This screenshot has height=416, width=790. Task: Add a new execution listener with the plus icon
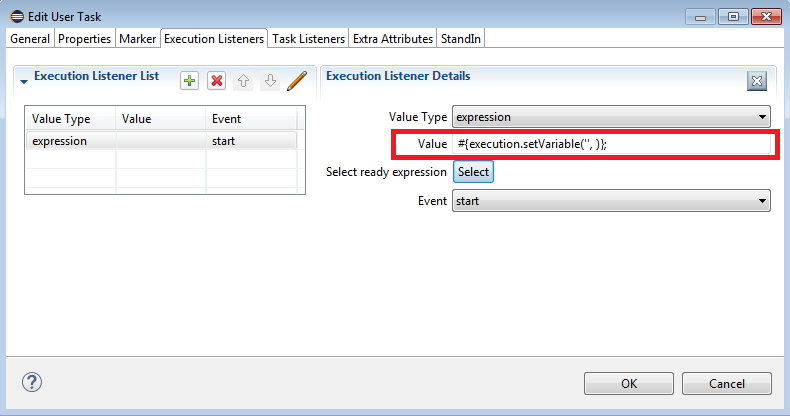[189, 81]
